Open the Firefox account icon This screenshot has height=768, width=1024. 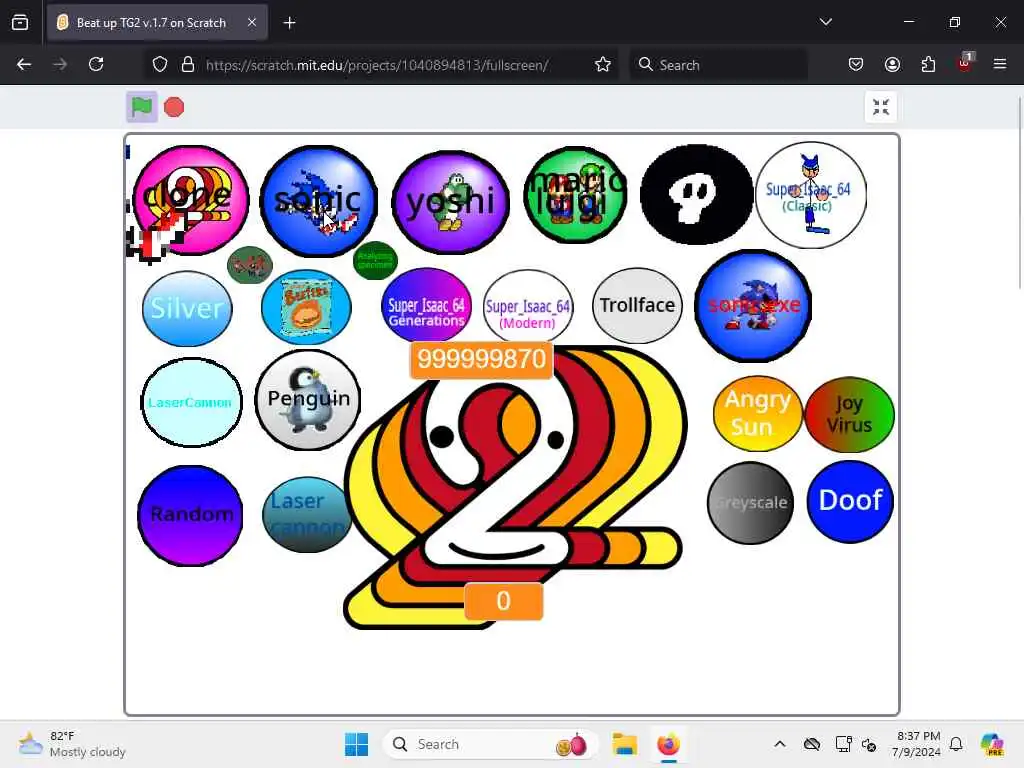click(892, 64)
